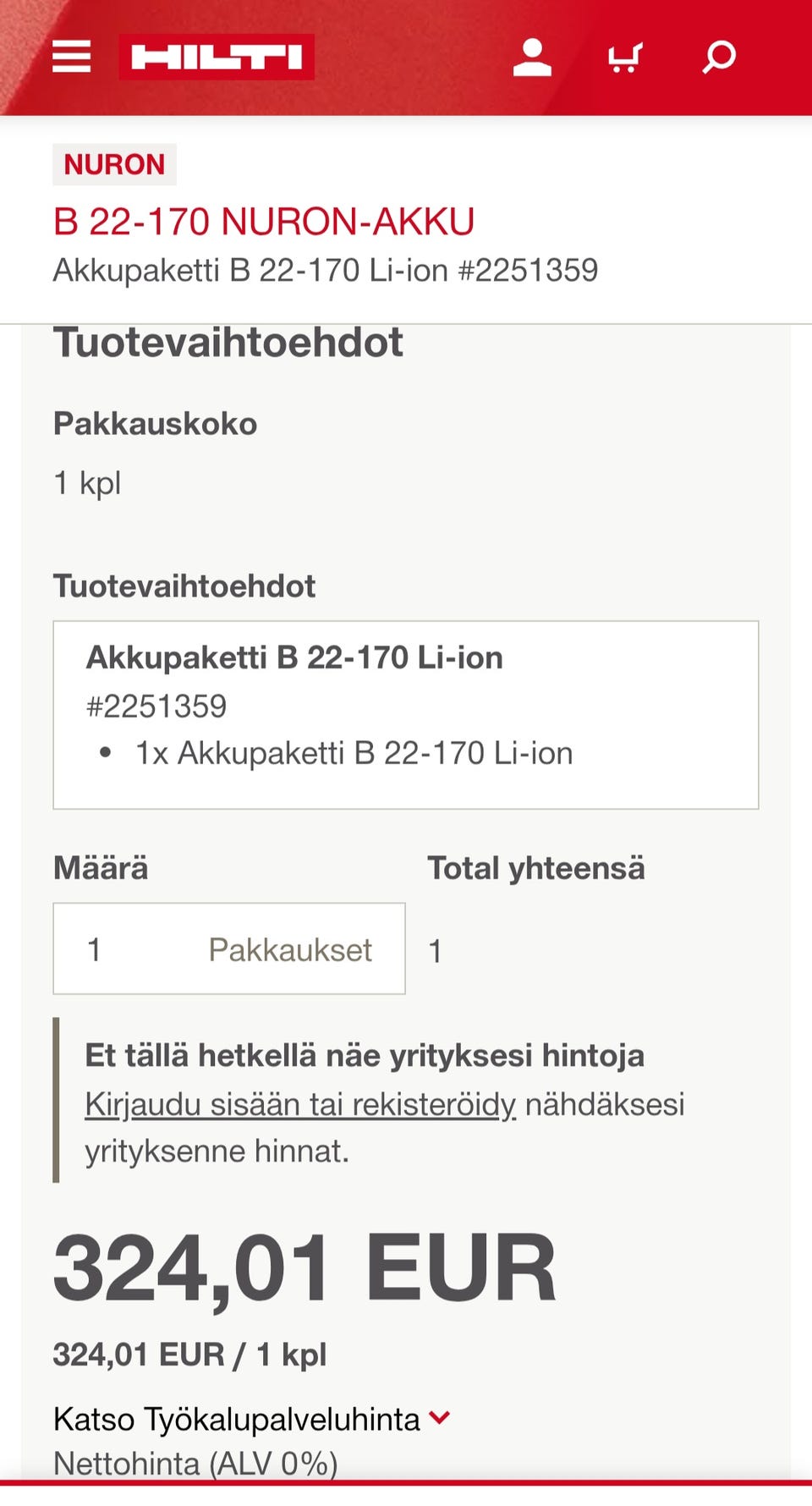
Task: Open the user account icon
Action: coord(532,57)
